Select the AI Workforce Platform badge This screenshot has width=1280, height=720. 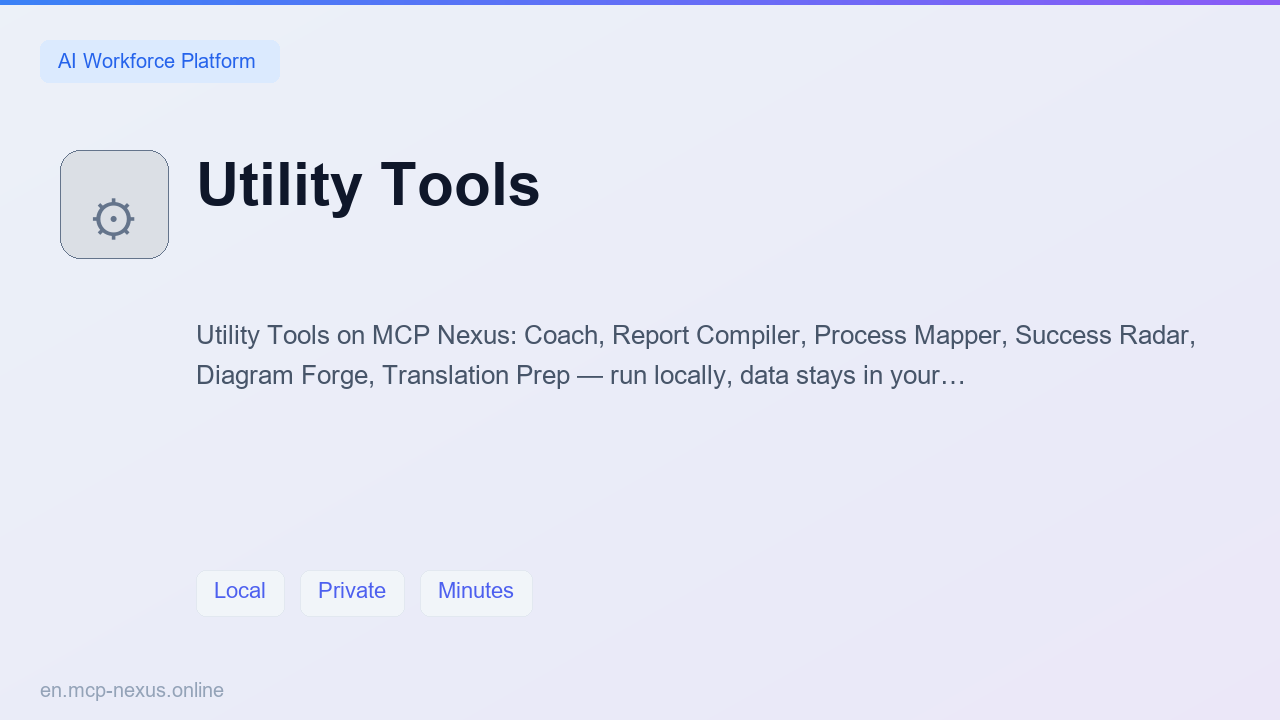[x=160, y=61]
